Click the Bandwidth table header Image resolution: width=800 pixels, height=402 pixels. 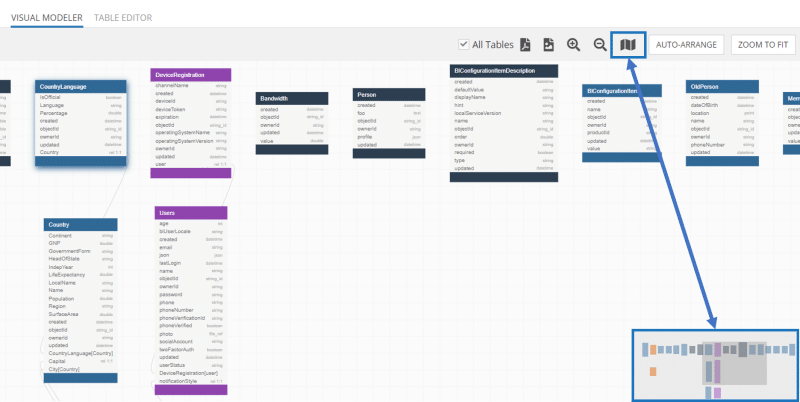click(292, 99)
